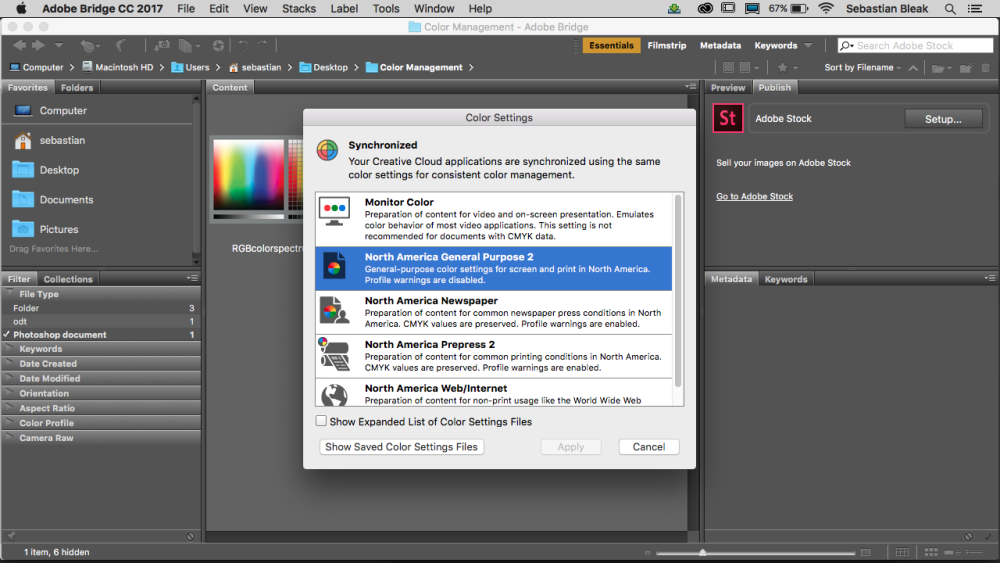Switch to the Filmstrip workspace

click(x=666, y=45)
